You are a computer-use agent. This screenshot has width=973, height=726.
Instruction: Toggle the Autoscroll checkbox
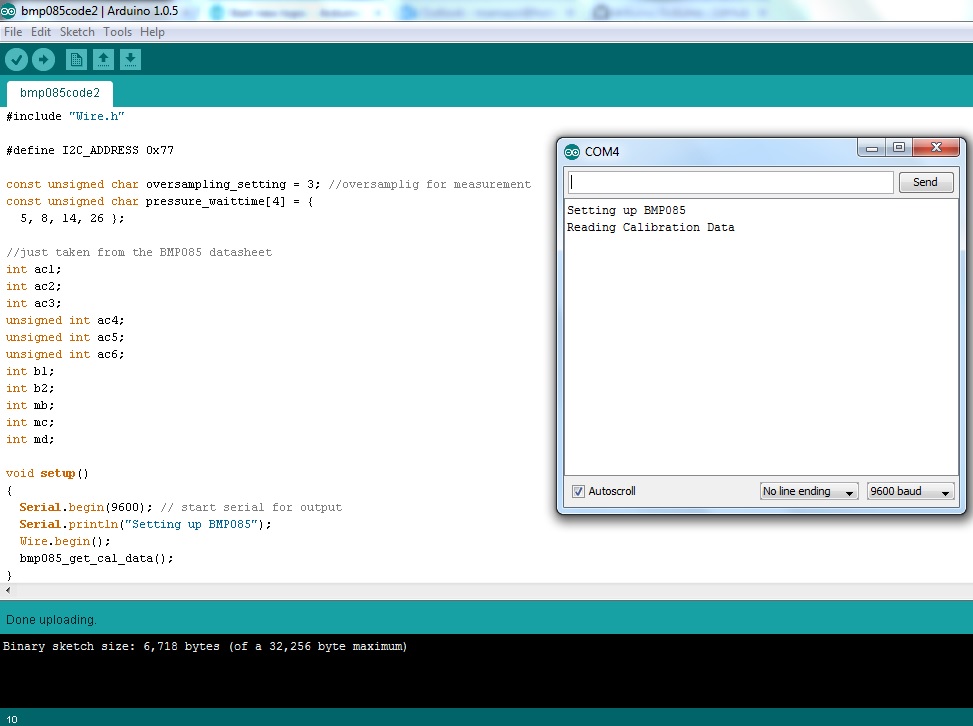(x=578, y=491)
